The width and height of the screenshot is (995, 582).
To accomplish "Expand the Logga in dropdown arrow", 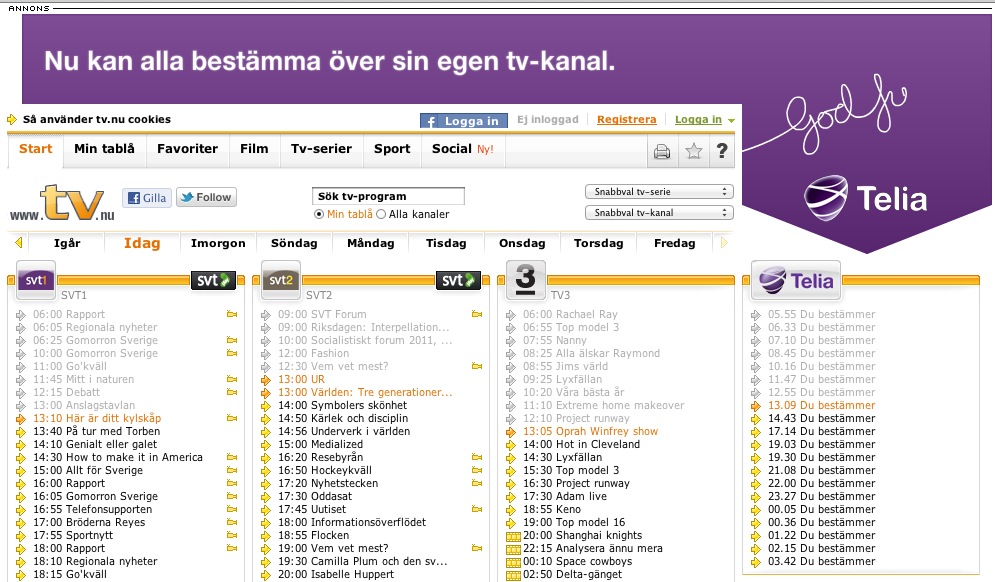I will coord(732,121).
